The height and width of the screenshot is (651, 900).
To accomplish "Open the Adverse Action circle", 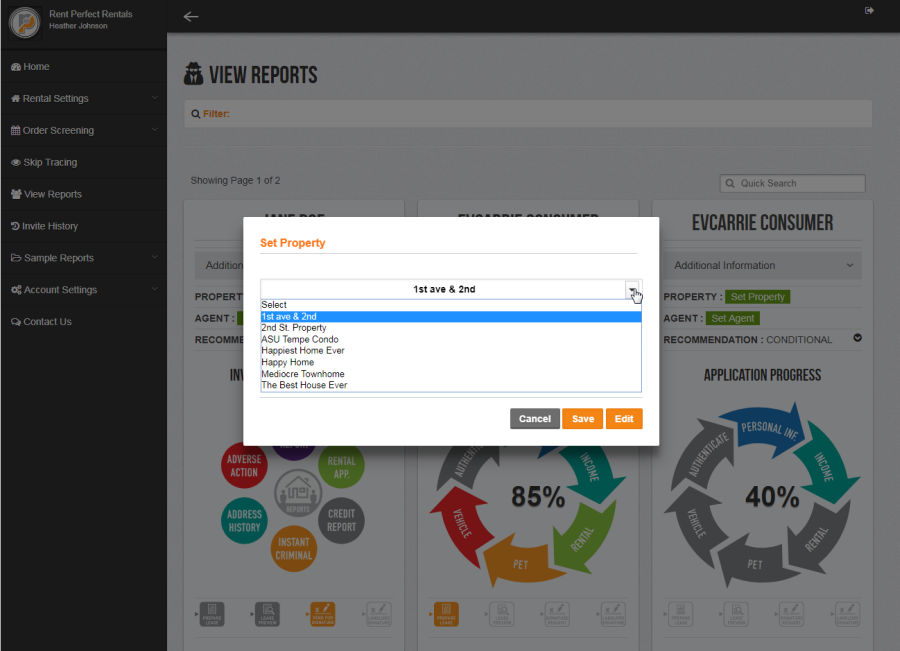I will tap(244, 466).
